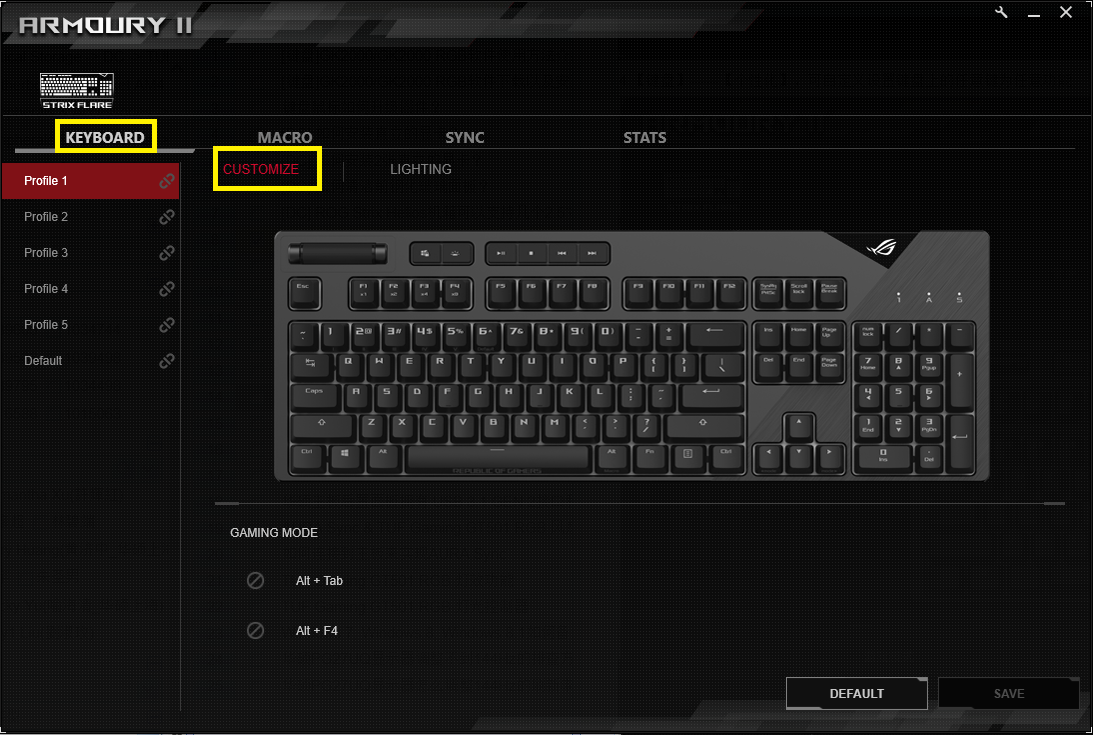The width and height of the screenshot is (1093, 735).
Task: Click the link icon beside Profile 1
Action: (x=167, y=181)
